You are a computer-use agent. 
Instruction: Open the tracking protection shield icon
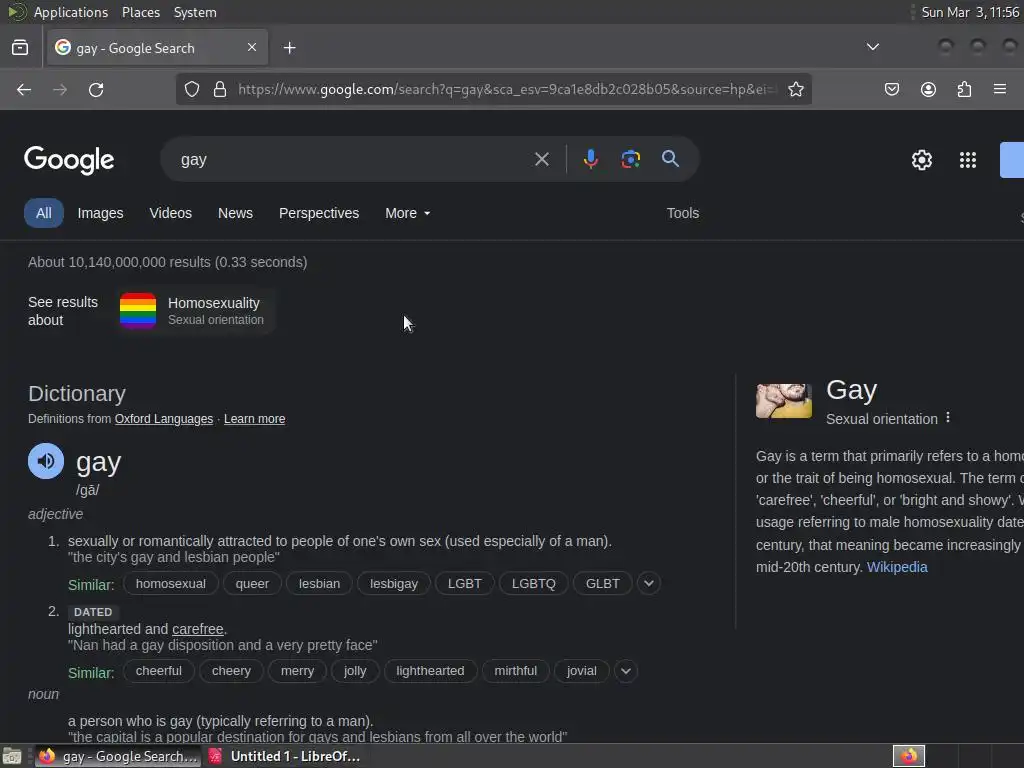191,89
